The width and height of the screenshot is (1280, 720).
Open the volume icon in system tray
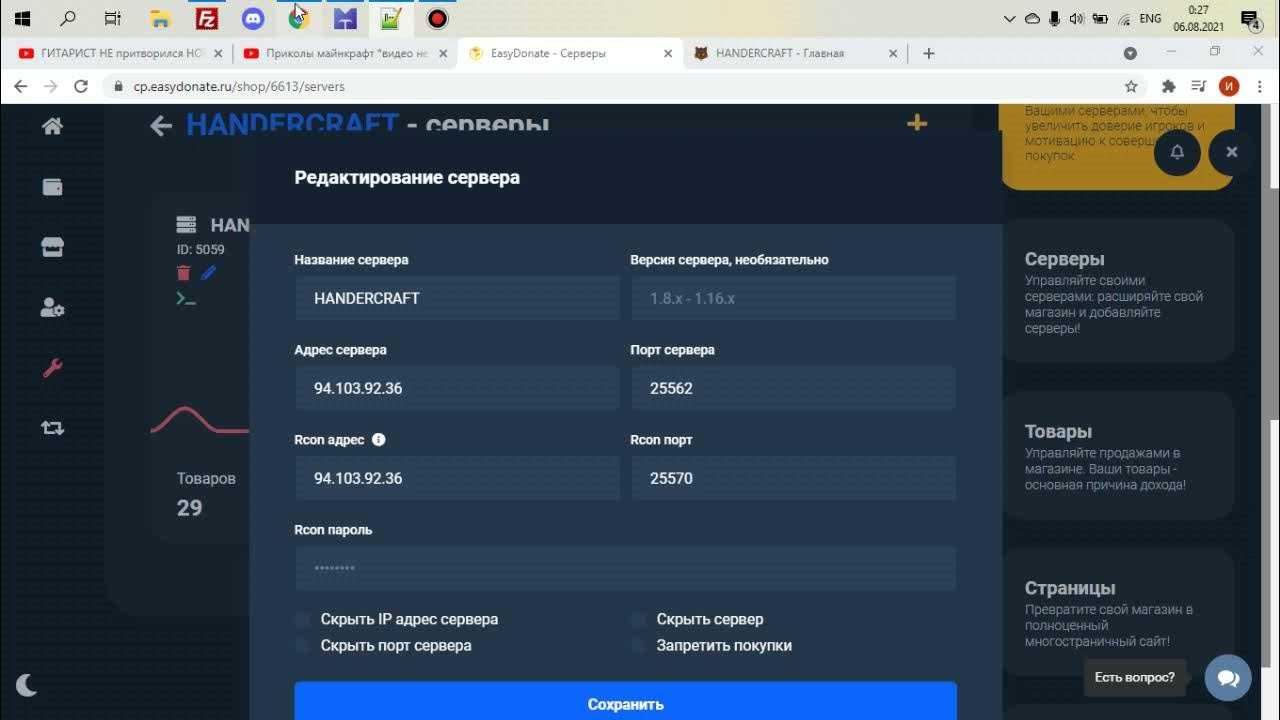pyautogui.click(x=1076, y=18)
